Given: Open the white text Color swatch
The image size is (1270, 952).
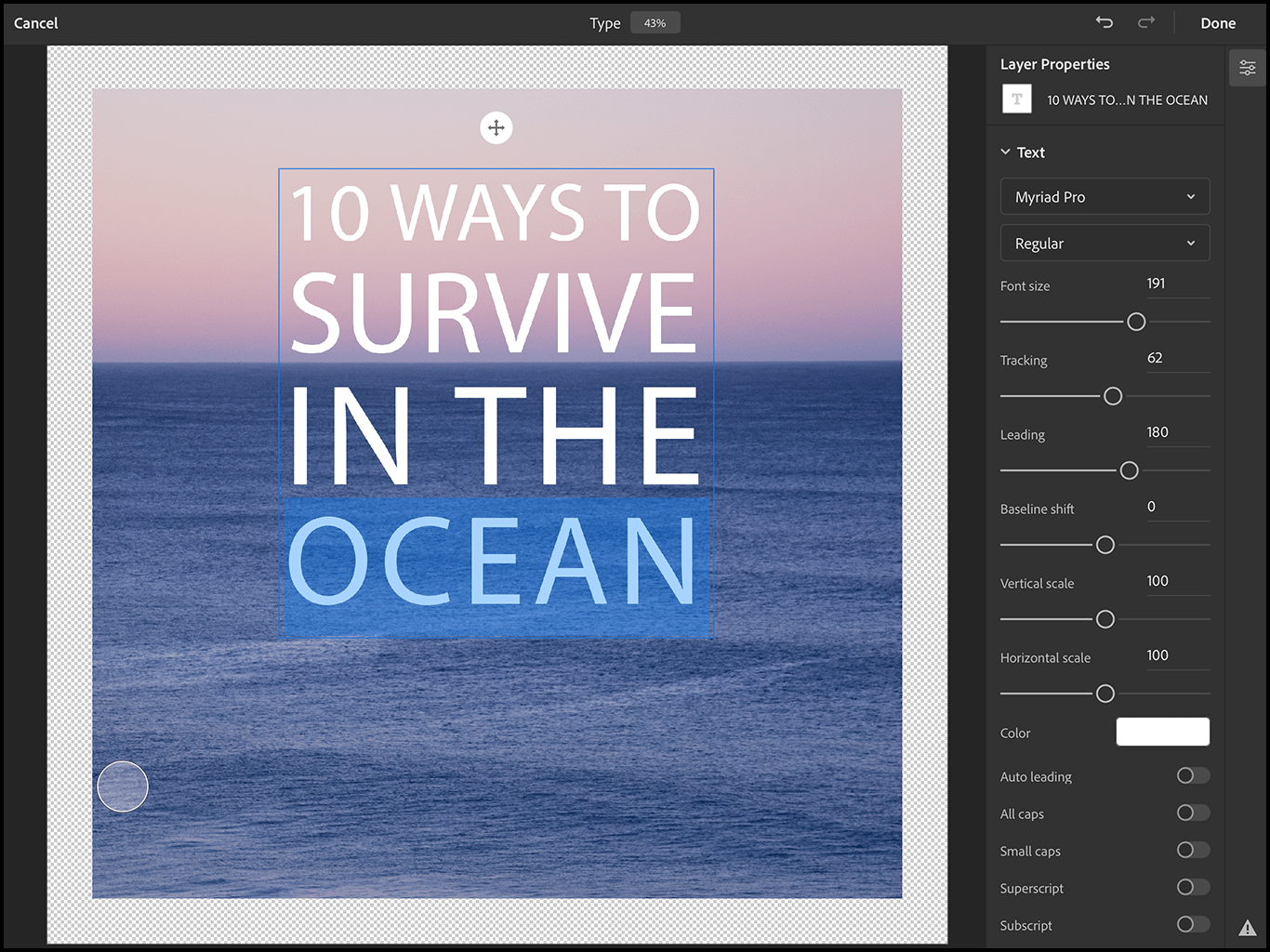Looking at the screenshot, I should (x=1162, y=732).
